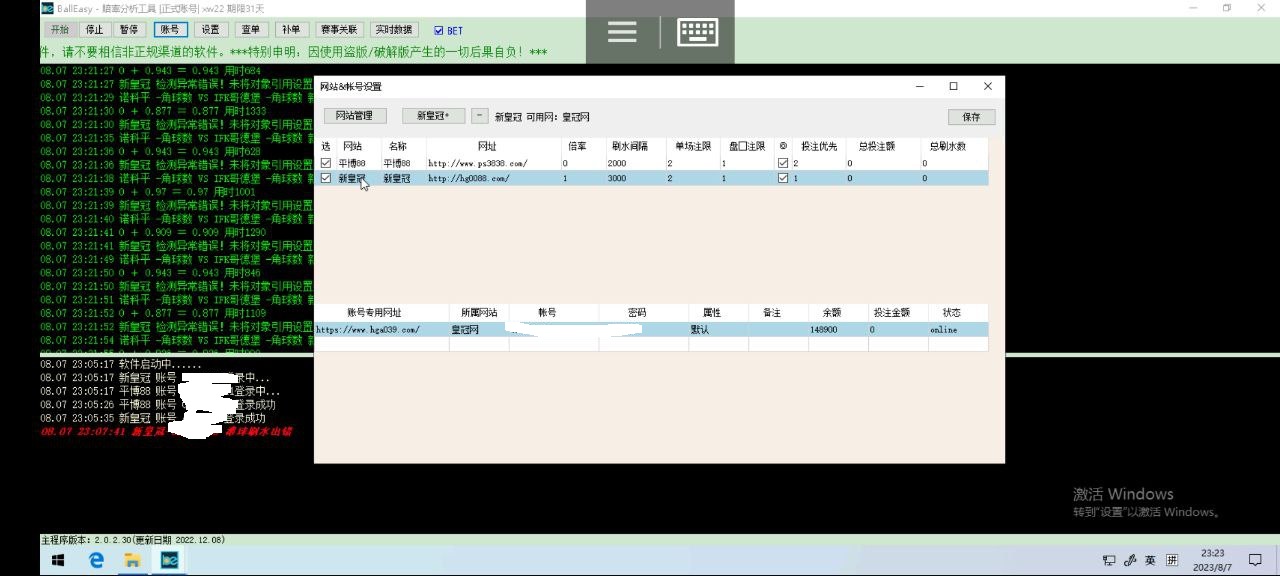Click the 保存 save button
The image size is (1280, 576).
(x=971, y=117)
